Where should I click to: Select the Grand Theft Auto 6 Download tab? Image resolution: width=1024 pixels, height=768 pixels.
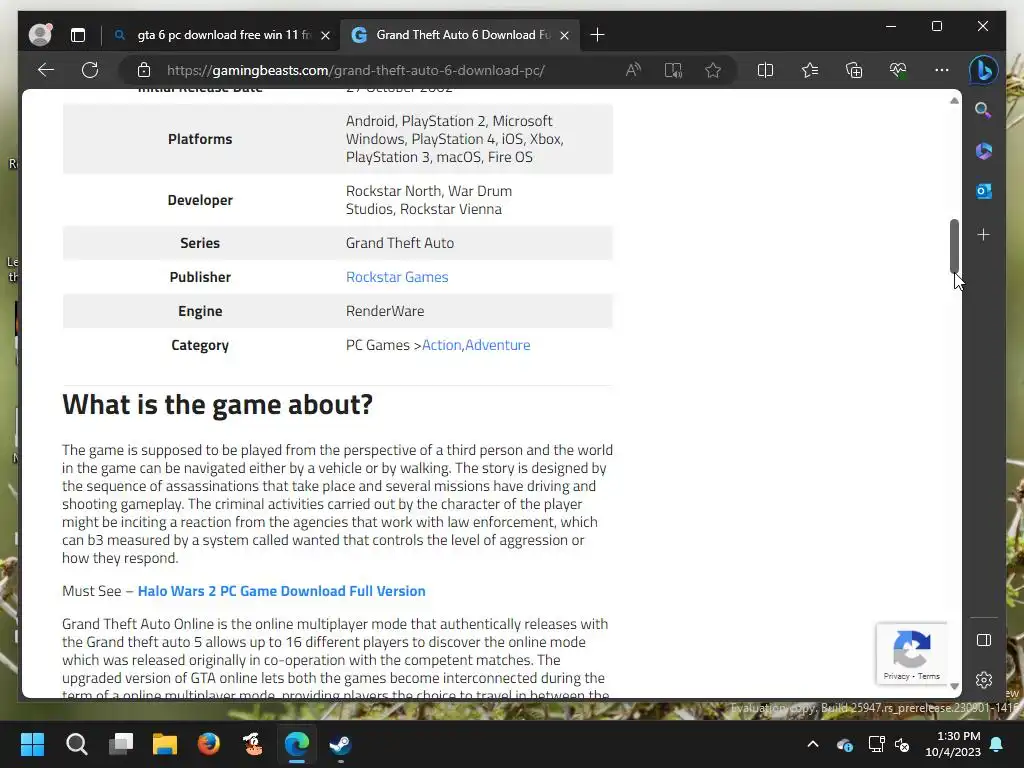462,35
